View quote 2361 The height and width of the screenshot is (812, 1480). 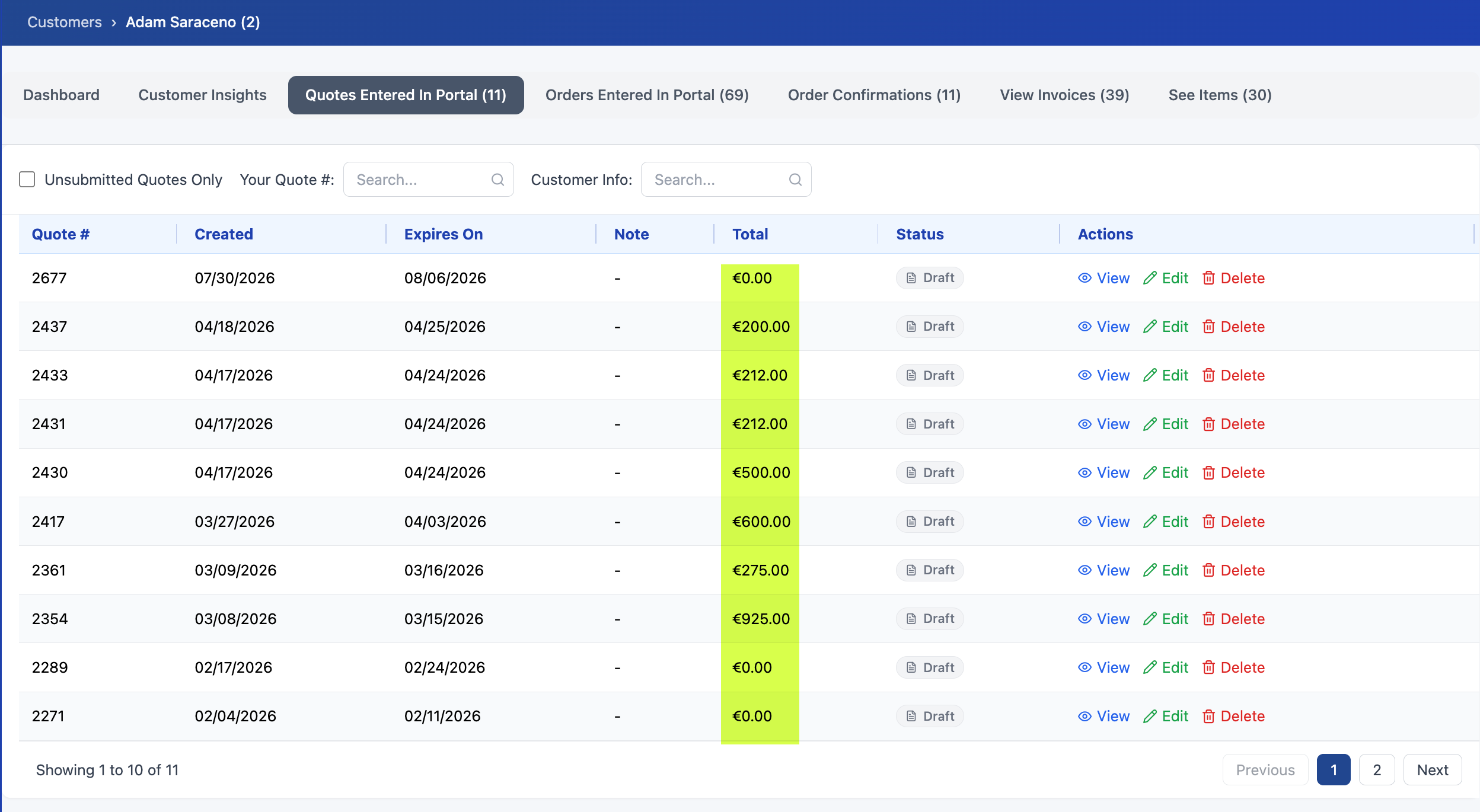coord(1103,570)
